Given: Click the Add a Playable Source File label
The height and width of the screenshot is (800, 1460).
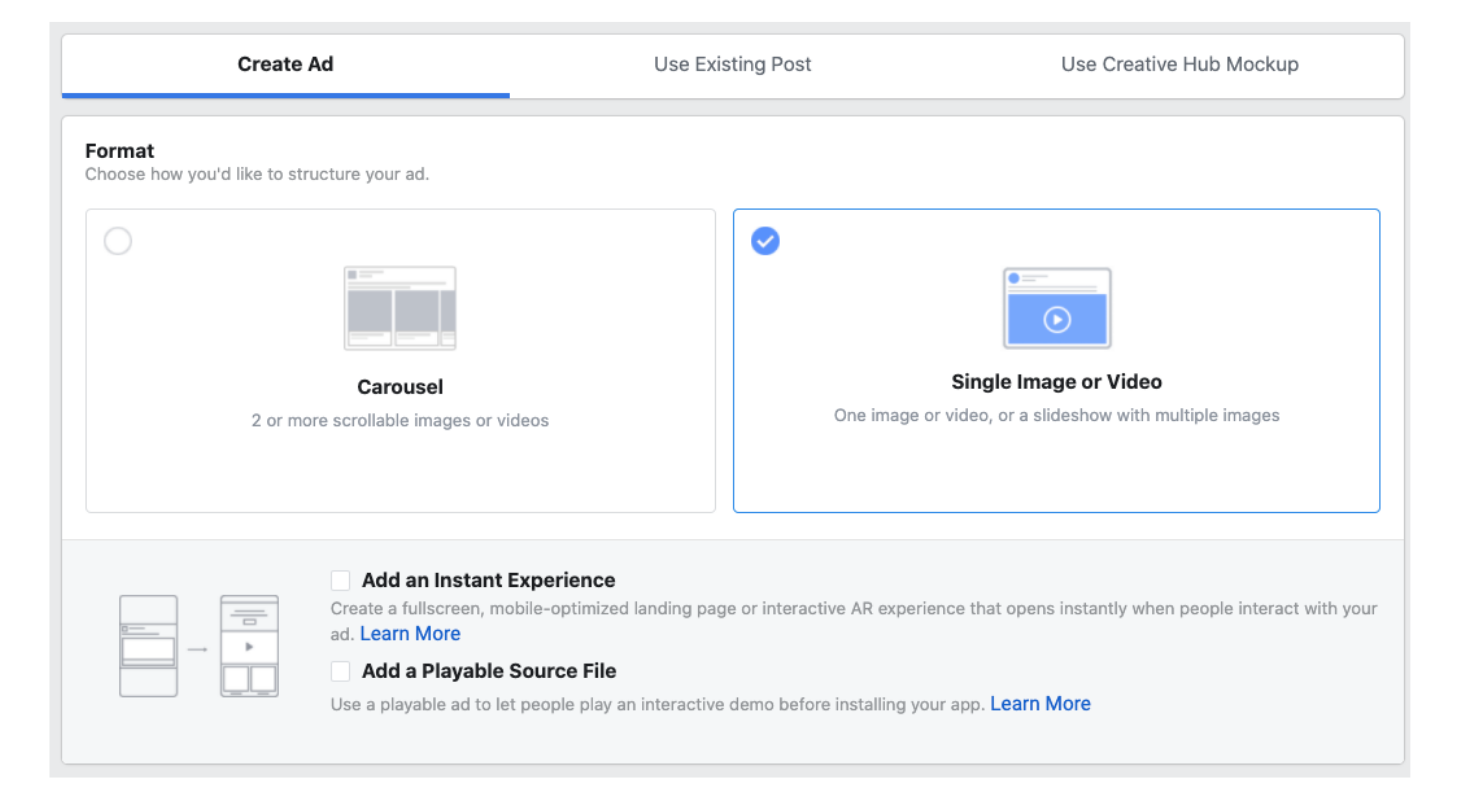Looking at the screenshot, I should (x=489, y=671).
